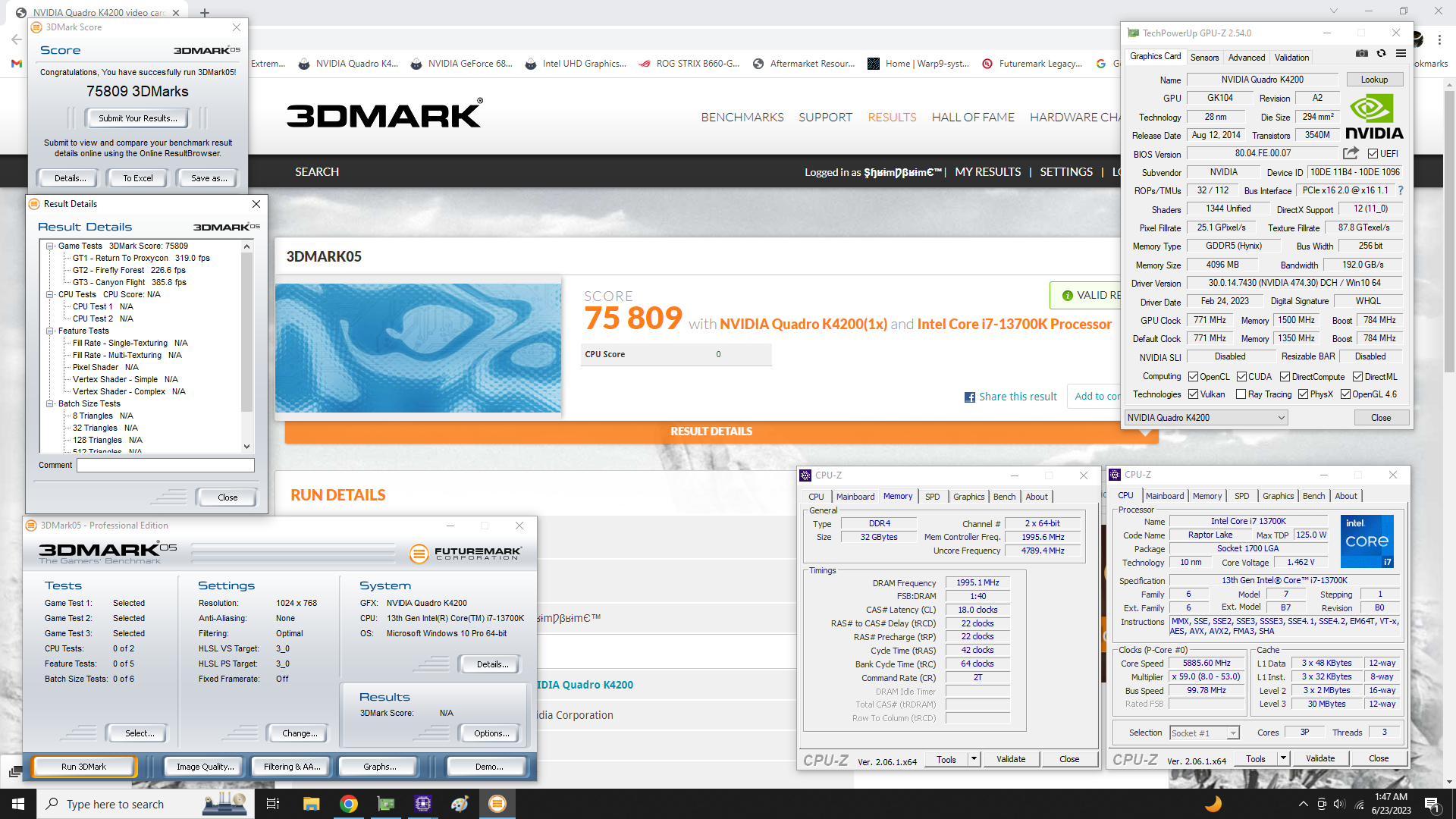This screenshot has width=1456, height=819.
Task: Click the Lookup button in GPU-Z
Action: [1374, 80]
